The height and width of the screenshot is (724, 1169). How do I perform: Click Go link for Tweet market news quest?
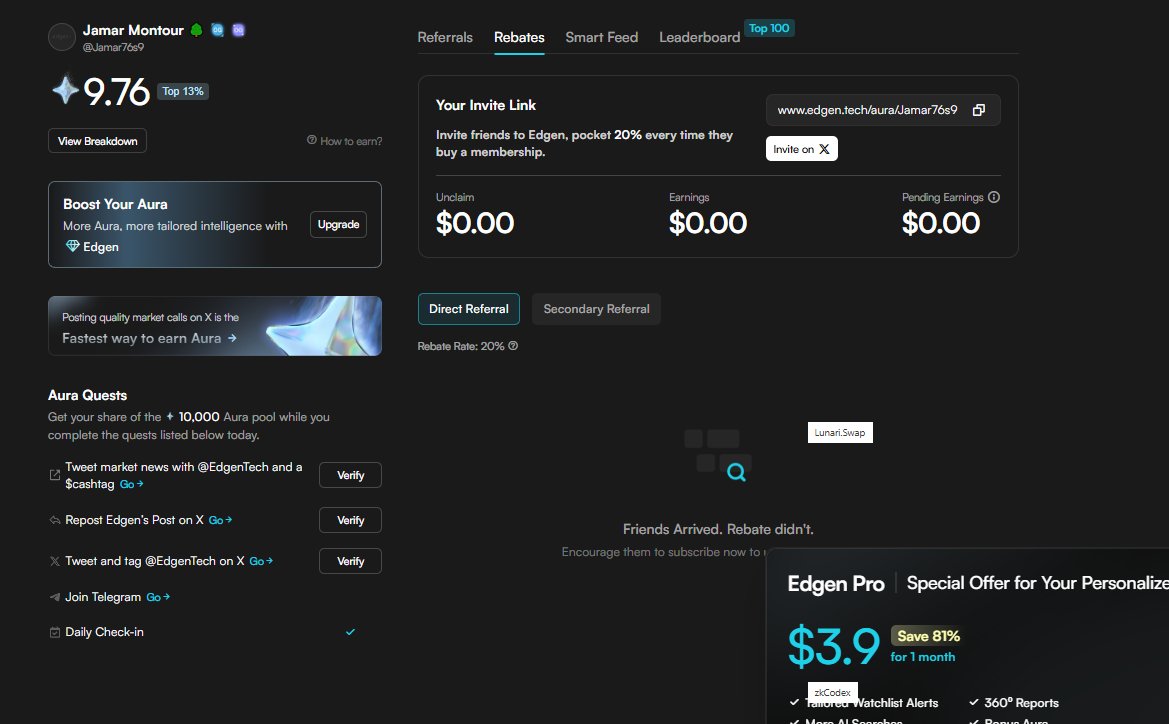point(131,484)
